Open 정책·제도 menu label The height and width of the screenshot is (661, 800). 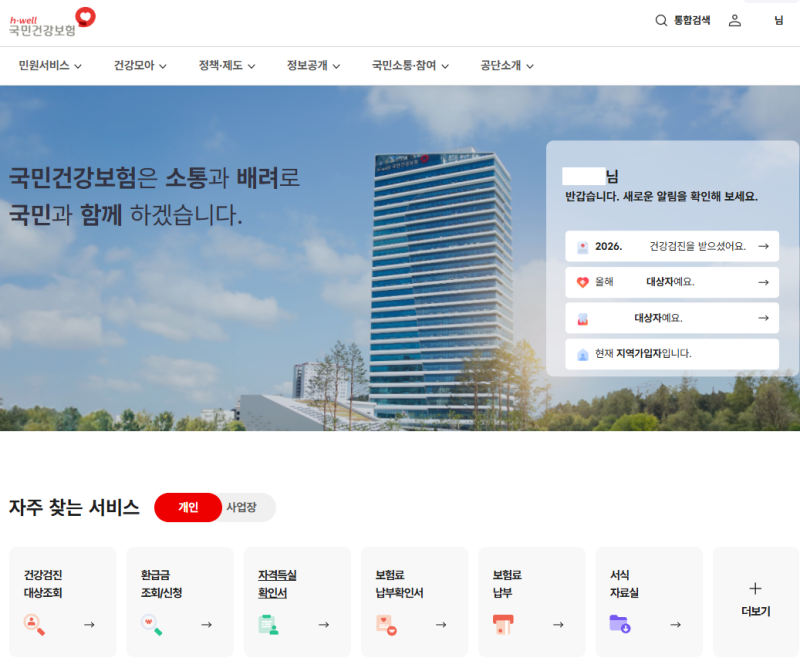pos(220,65)
